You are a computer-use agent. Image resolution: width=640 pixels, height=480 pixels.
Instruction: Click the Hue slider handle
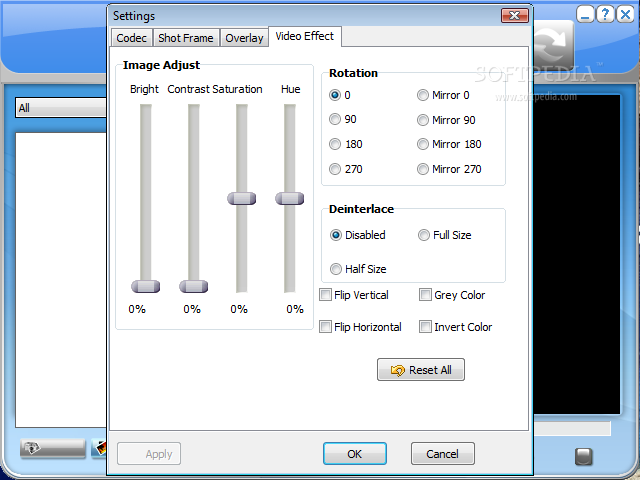point(290,199)
